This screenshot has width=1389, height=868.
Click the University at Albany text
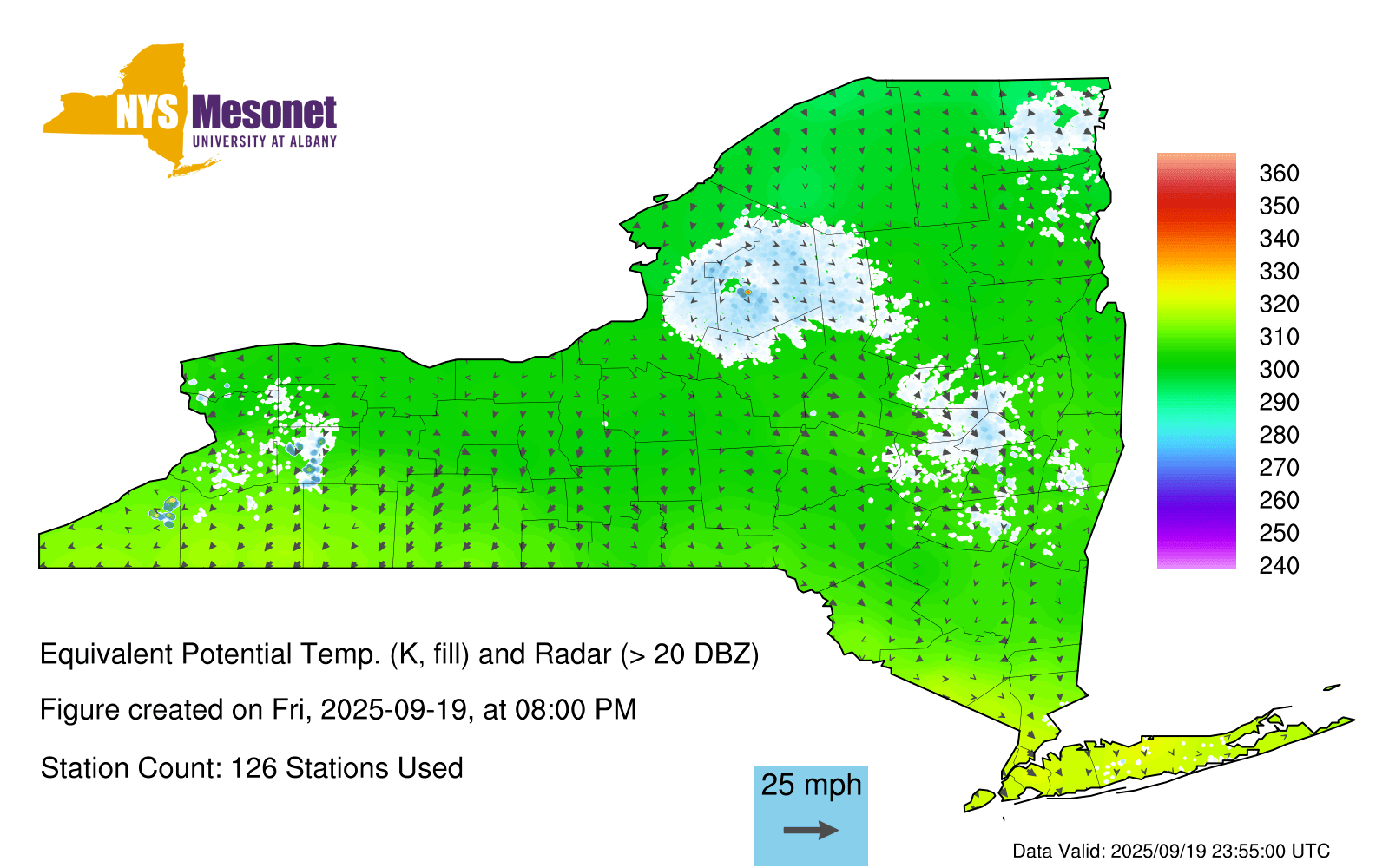tap(264, 141)
